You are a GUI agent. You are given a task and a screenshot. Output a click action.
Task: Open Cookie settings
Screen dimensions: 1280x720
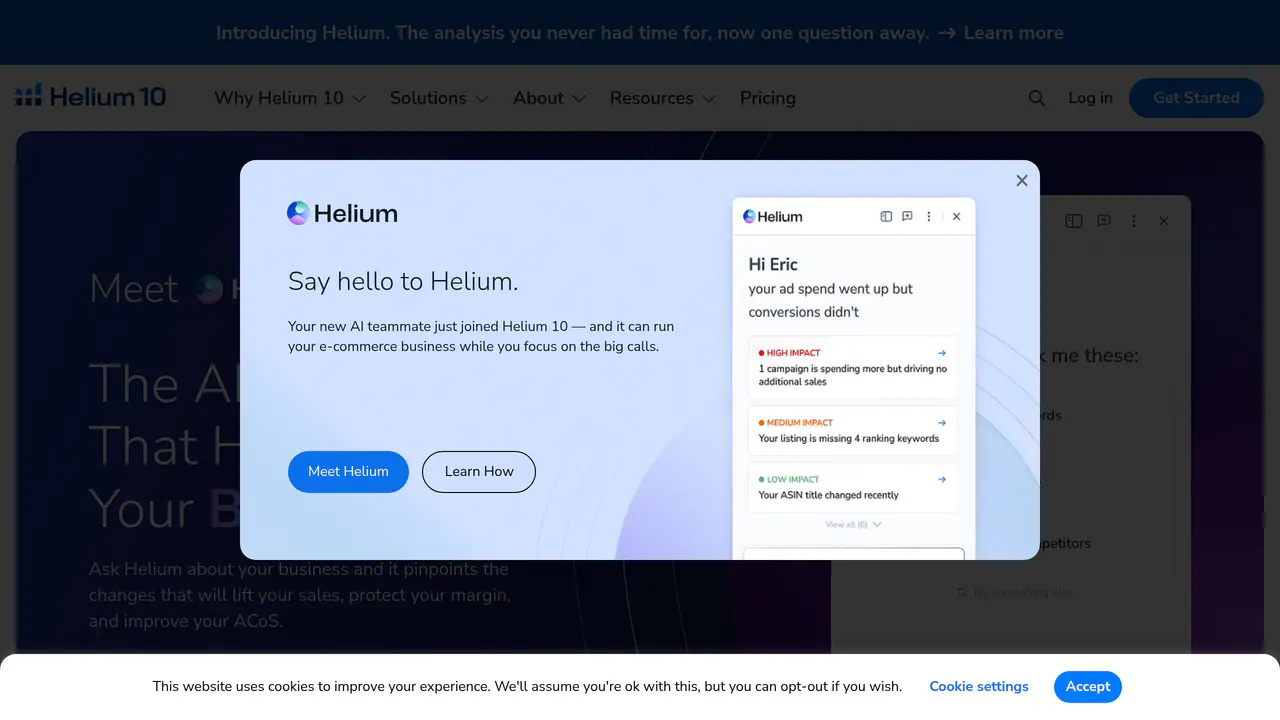(979, 687)
